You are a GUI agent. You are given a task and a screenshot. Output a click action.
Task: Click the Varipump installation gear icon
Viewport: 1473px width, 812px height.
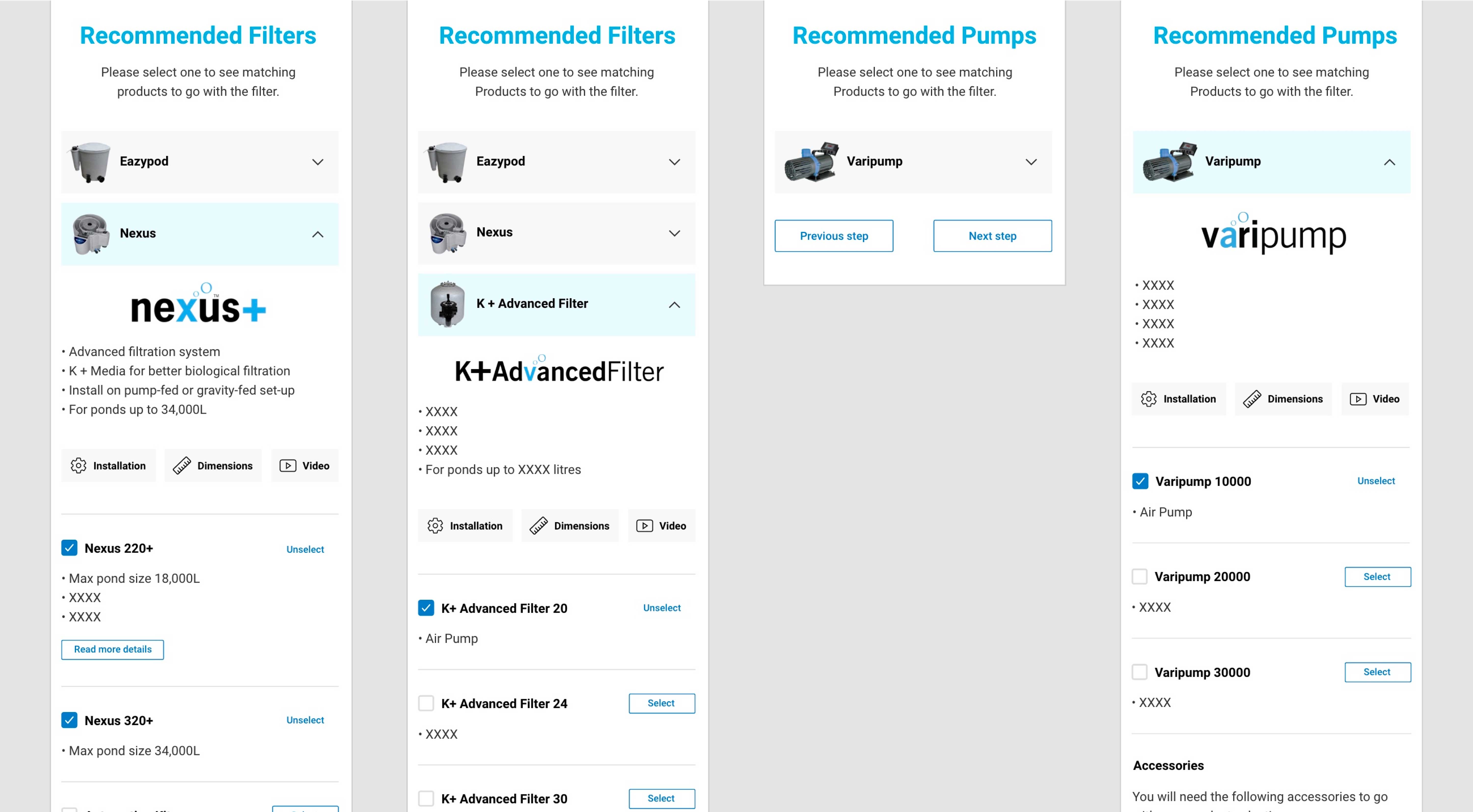tap(1149, 399)
